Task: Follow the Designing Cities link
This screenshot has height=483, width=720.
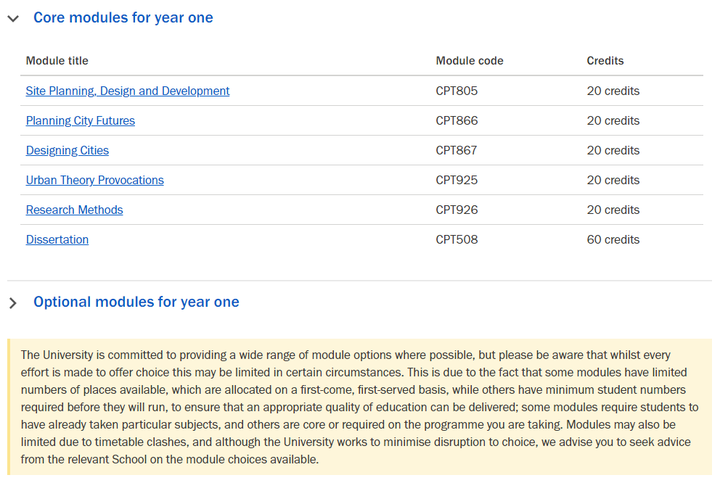Action: coord(68,151)
